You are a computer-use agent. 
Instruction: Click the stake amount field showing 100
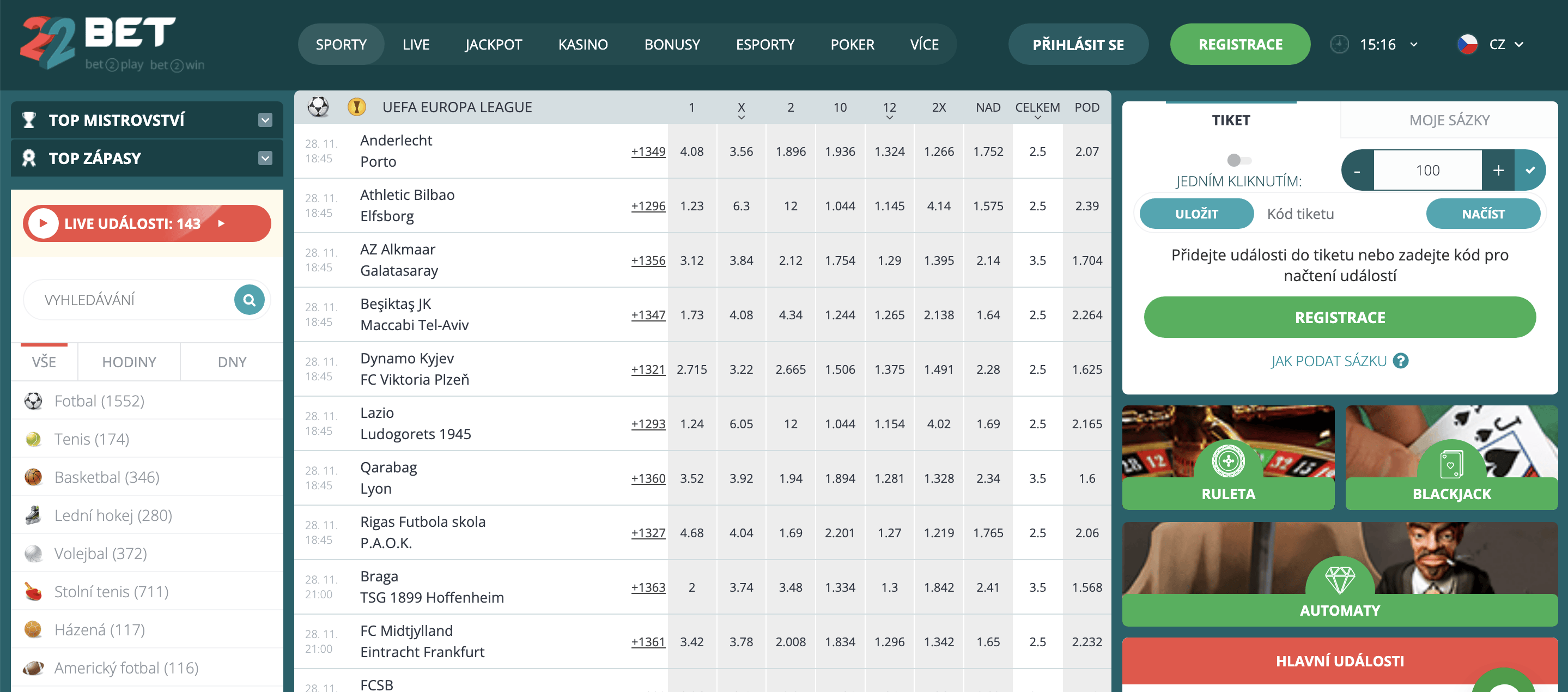[x=1427, y=170]
